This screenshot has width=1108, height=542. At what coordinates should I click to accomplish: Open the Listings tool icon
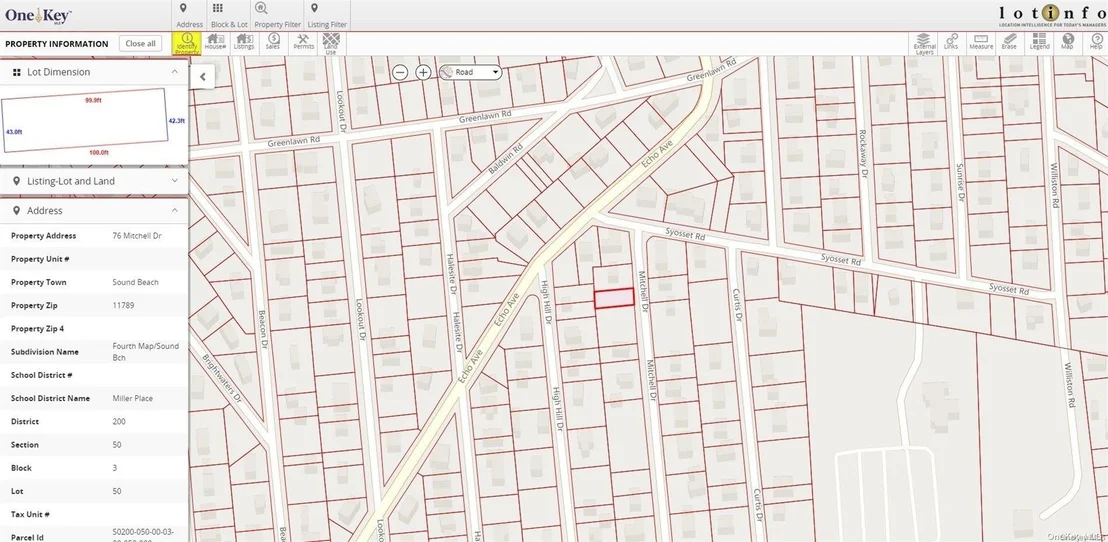click(x=244, y=42)
